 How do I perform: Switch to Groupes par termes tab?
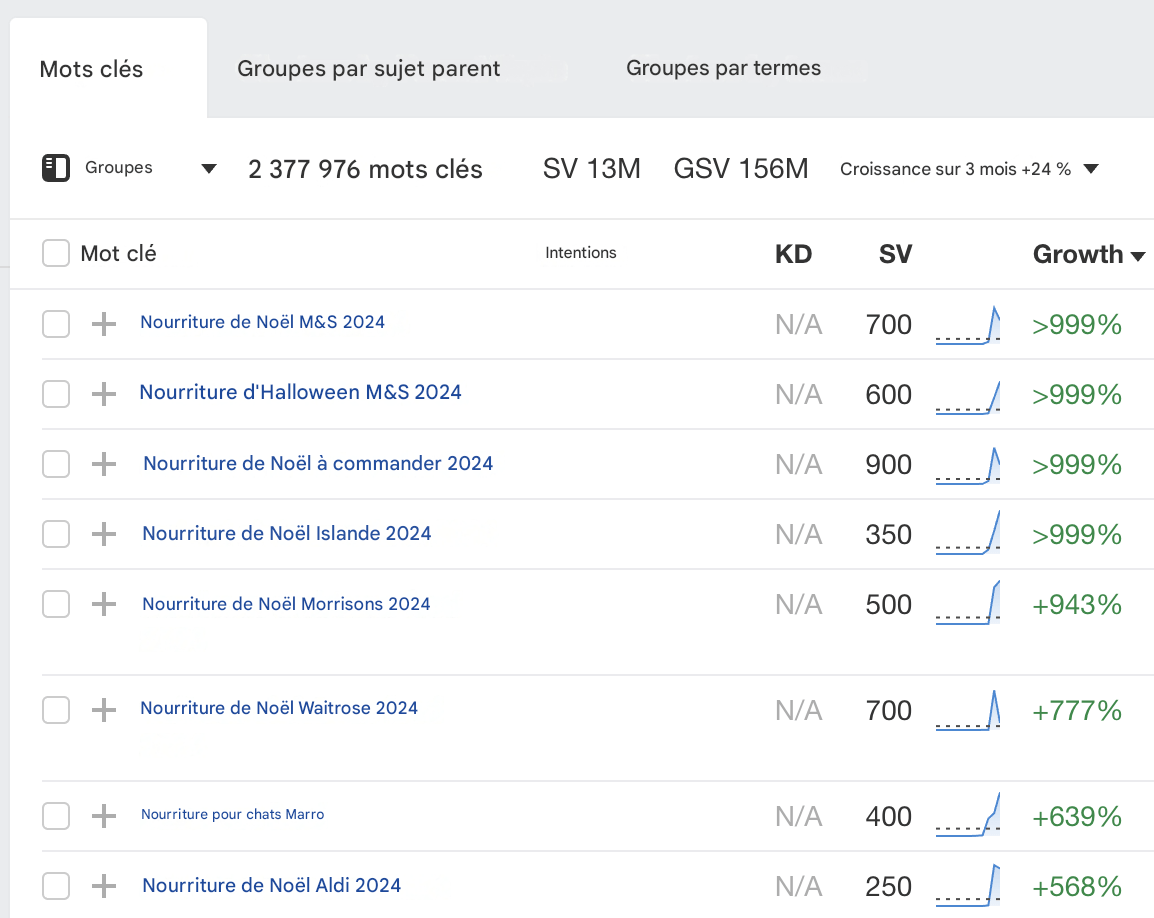pyautogui.click(x=723, y=68)
